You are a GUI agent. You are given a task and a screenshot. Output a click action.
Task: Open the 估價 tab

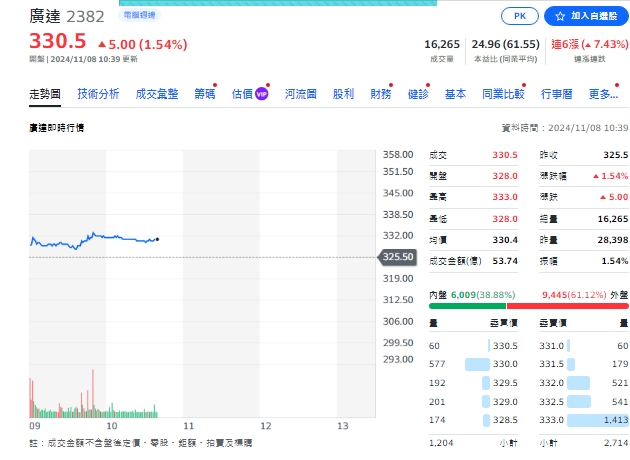coord(242,94)
